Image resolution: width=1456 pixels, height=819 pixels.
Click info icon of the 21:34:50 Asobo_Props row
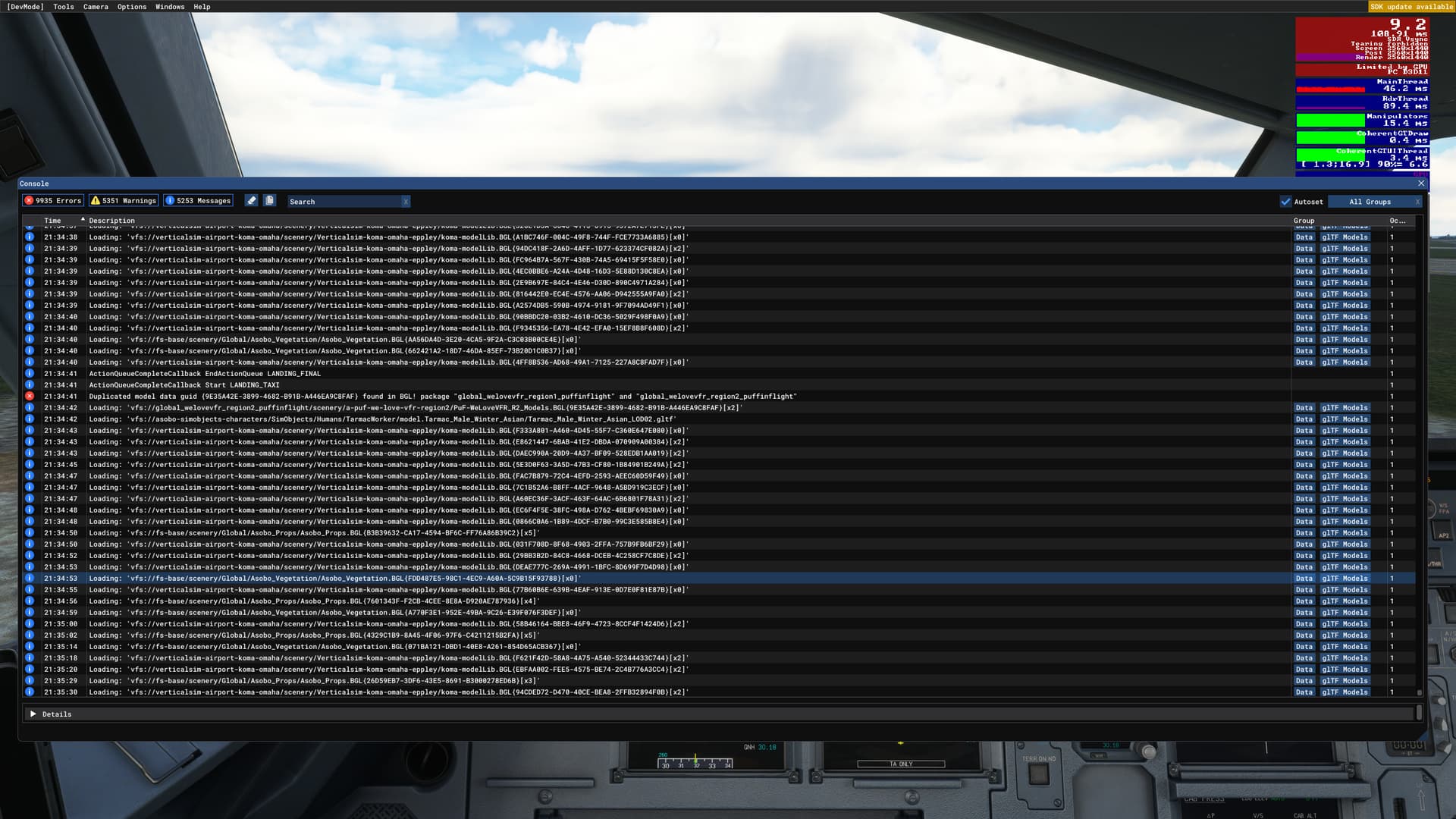[x=30, y=532]
